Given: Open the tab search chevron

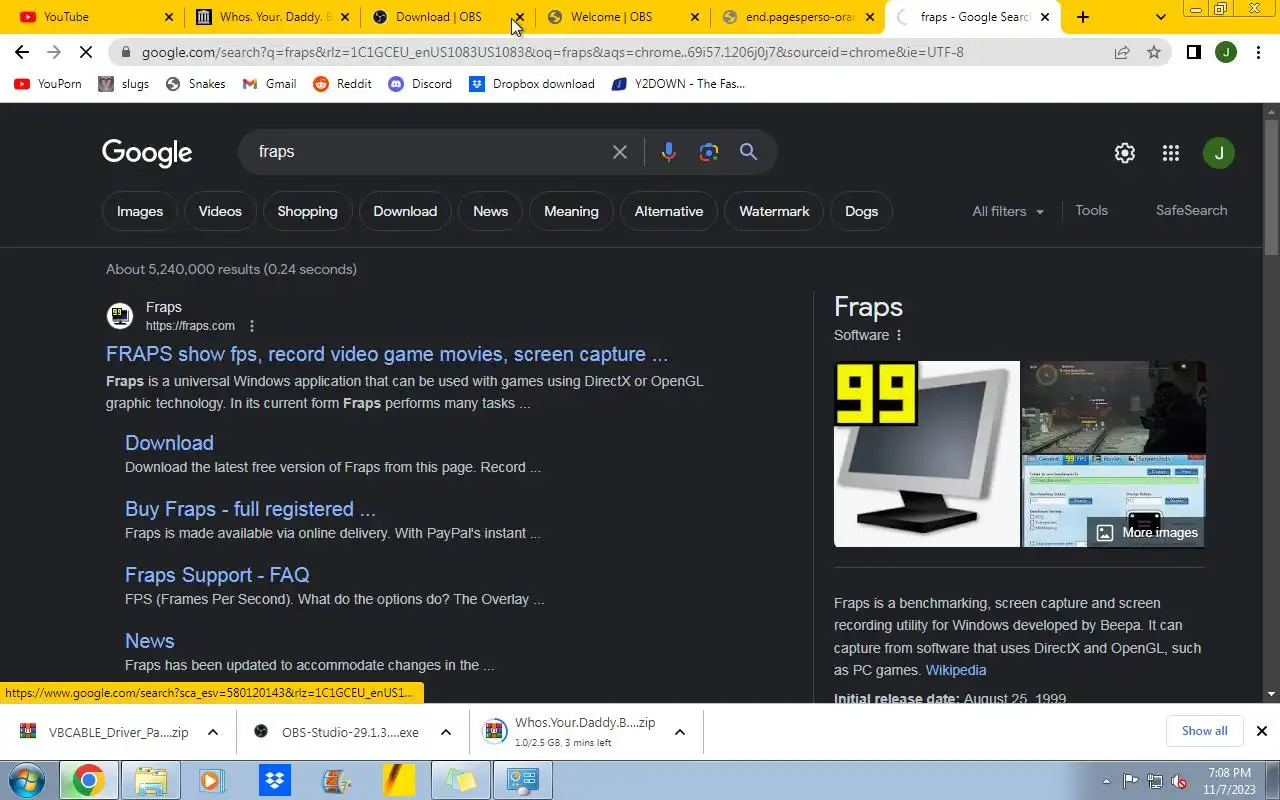Looking at the screenshot, I should coord(1160,17).
